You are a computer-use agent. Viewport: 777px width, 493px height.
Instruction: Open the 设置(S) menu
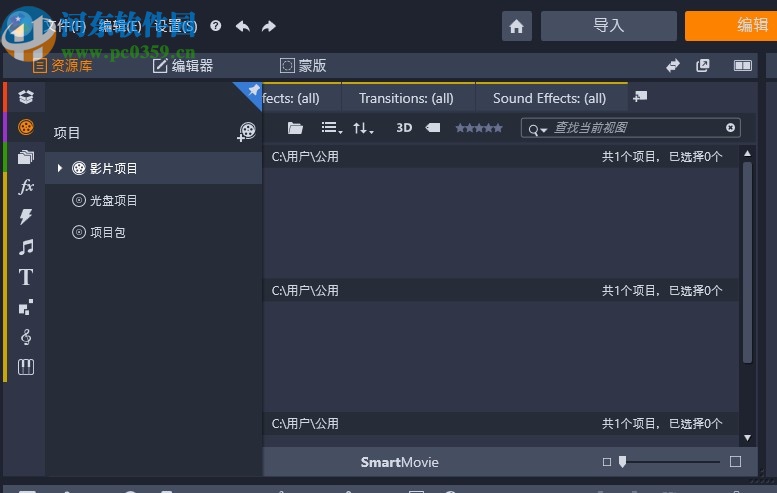[175, 26]
